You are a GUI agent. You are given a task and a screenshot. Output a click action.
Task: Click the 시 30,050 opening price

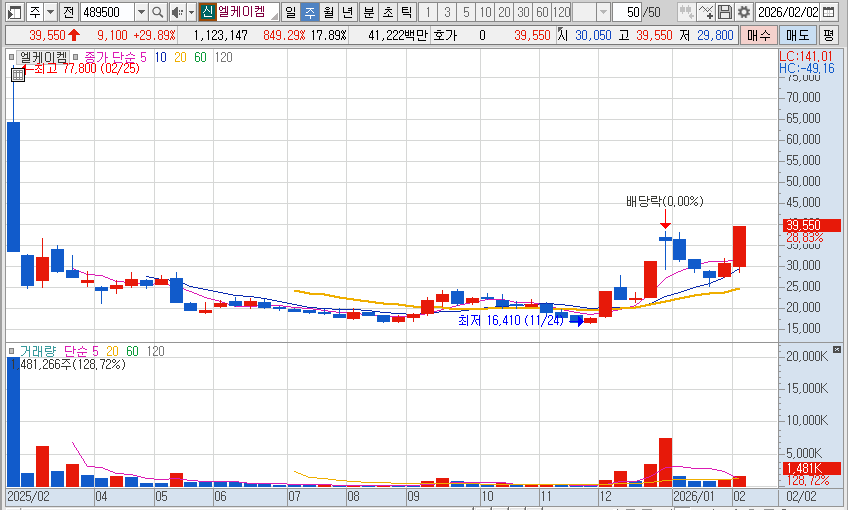click(x=585, y=36)
